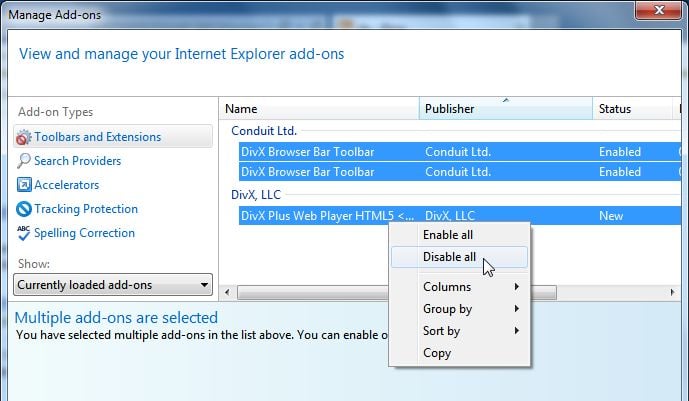Open Spelling Correction add-on type

tap(84, 233)
